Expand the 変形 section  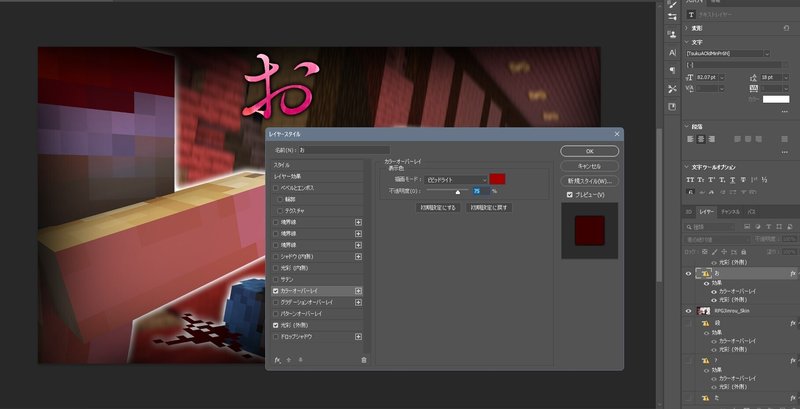coord(686,29)
